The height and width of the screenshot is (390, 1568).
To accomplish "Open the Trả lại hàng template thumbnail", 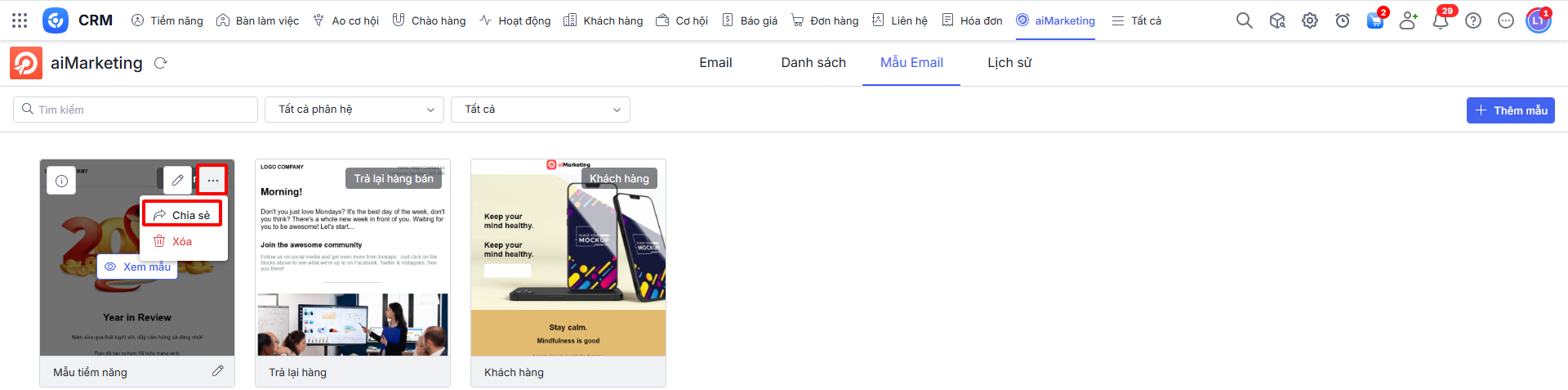I will (x=353, y=258).
